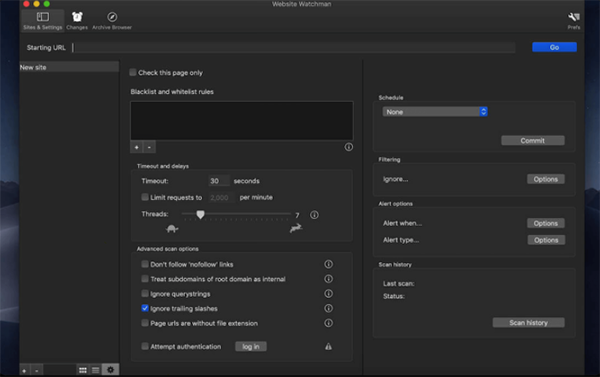
Task: Open Alert type Options
Action: point(546,240)
